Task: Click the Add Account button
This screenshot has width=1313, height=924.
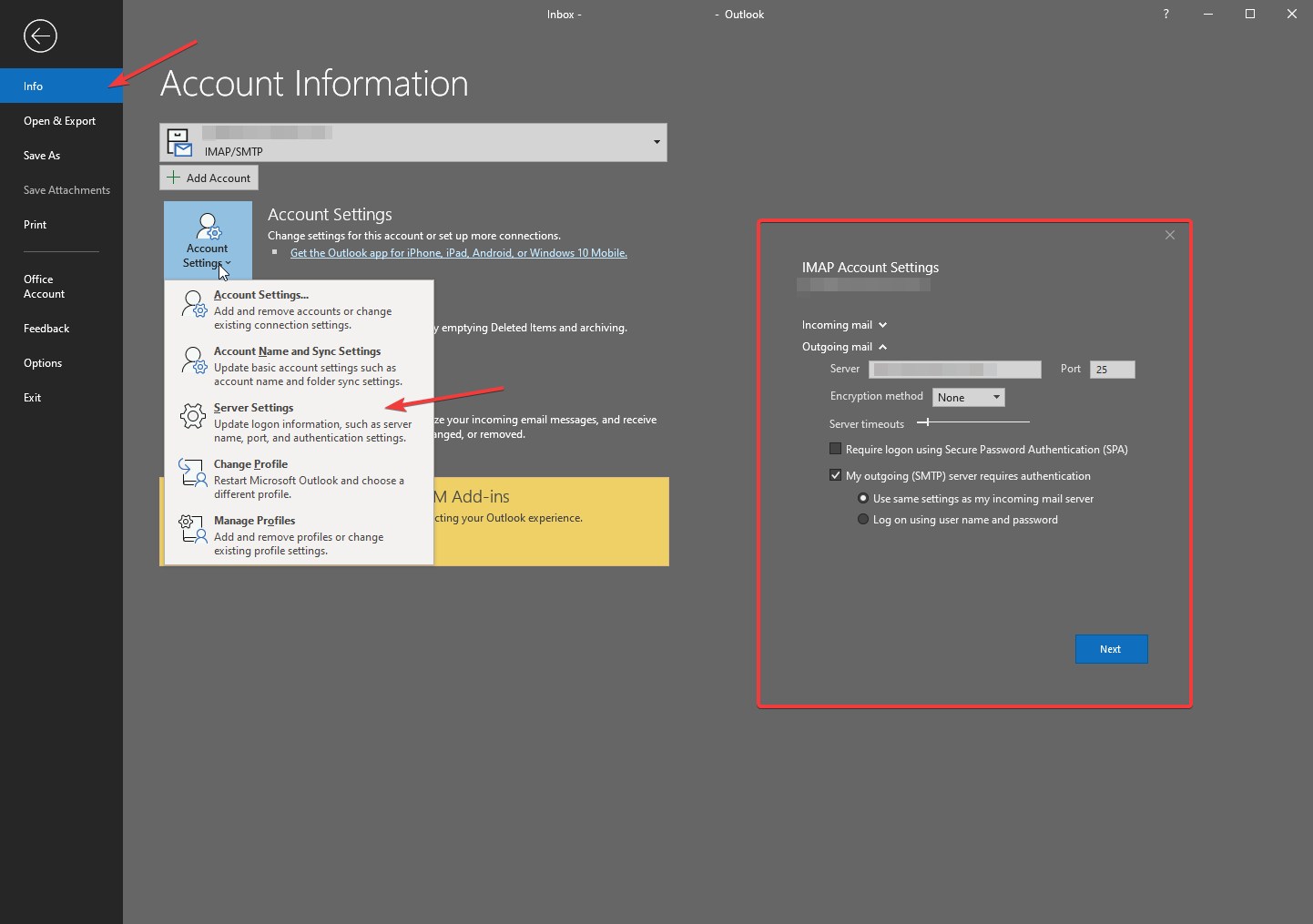Action: coord(209,178)
